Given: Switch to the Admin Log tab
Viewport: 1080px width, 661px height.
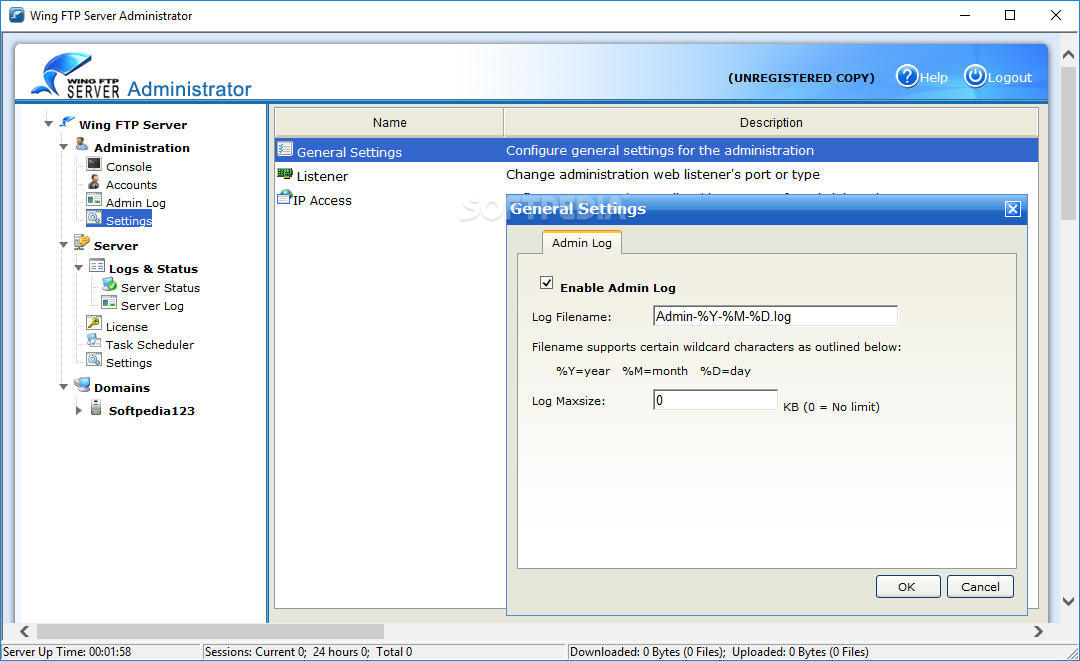Looking at the screenshot, I should click(582, 242).
